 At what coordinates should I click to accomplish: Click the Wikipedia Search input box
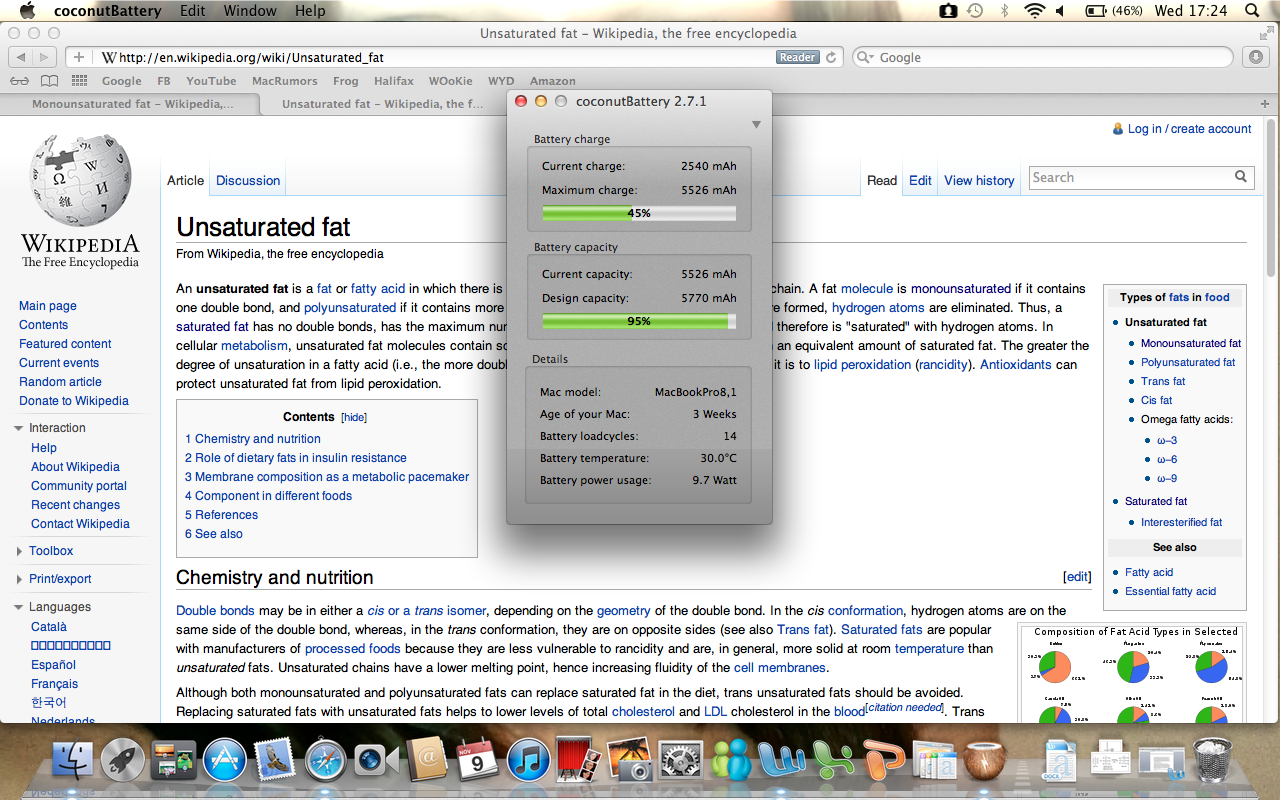1130,177
